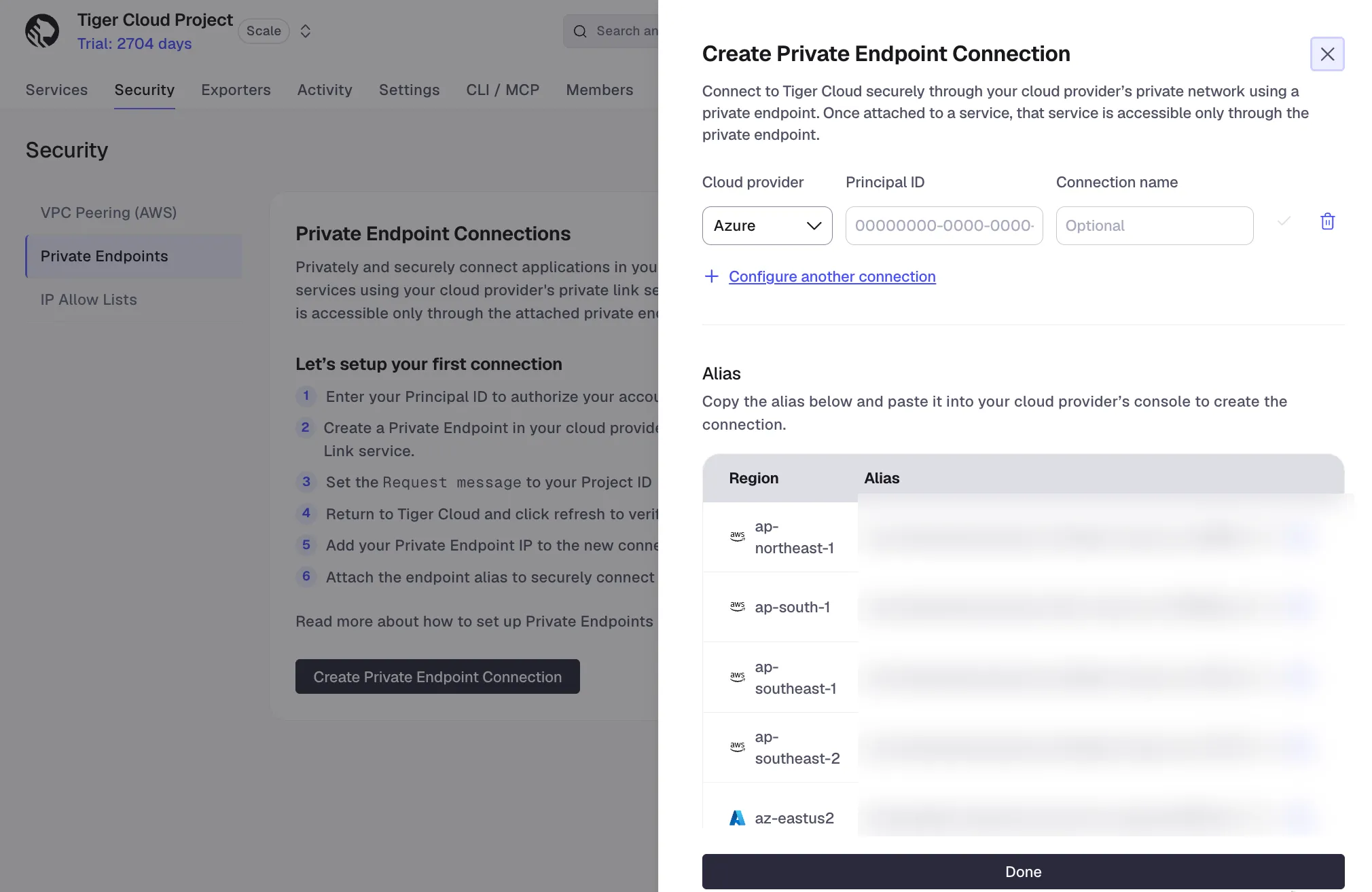Click step 1 Enter your Principal ID
This screenshot has height=892, width=1372.
pyautogui.click(x=492, y=396)
